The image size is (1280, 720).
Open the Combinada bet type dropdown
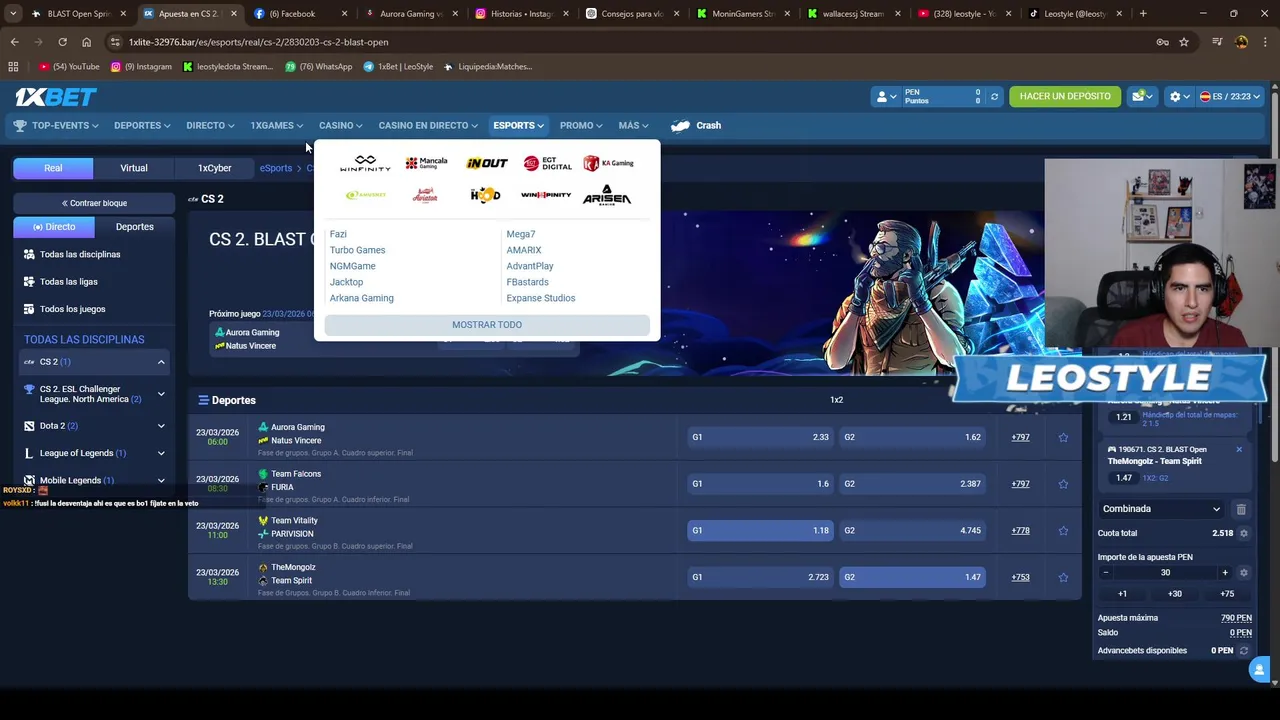pyautogui.click(x=1162, y=509)
